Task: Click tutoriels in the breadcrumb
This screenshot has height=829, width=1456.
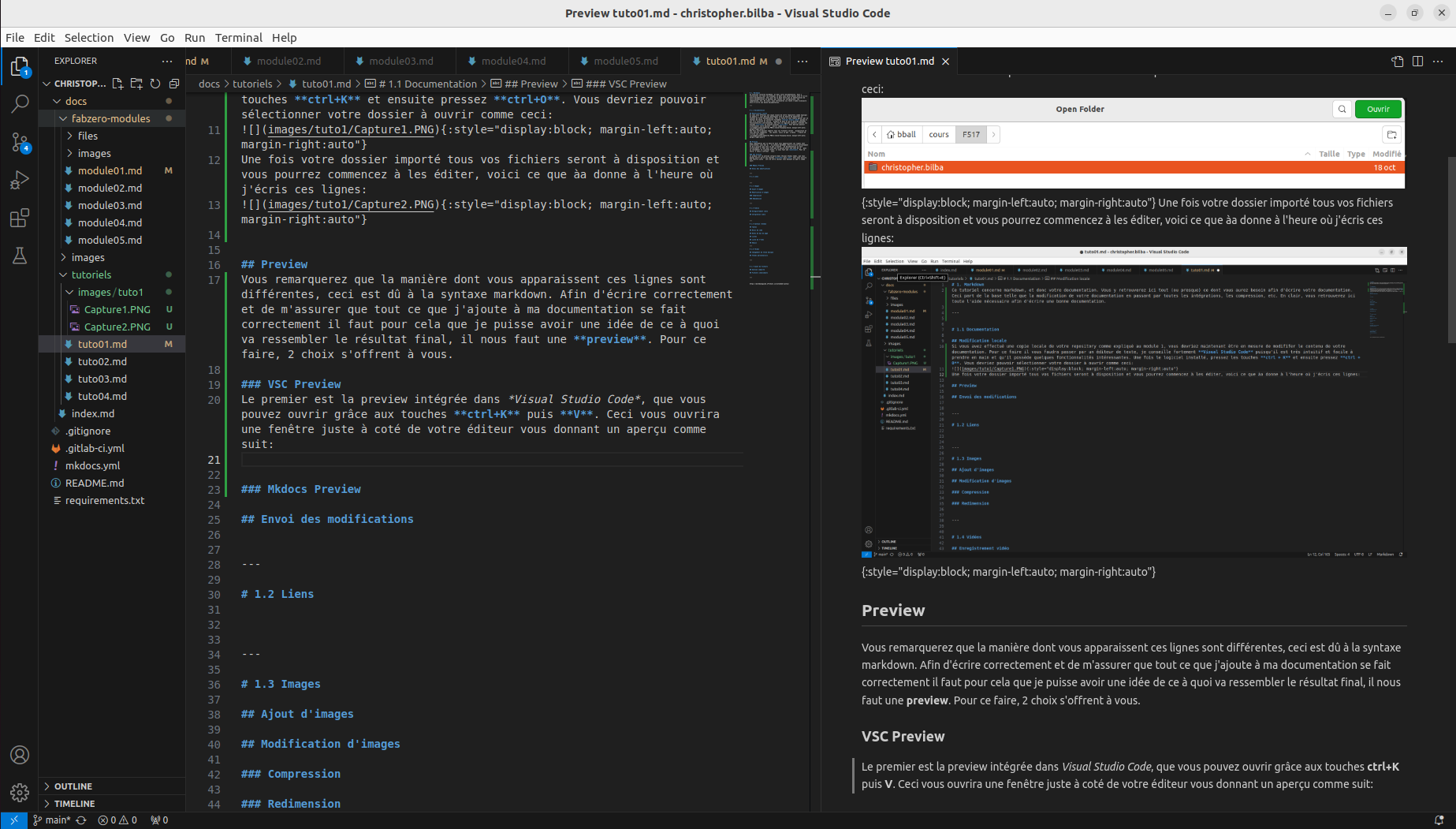Action: (252, 84)
